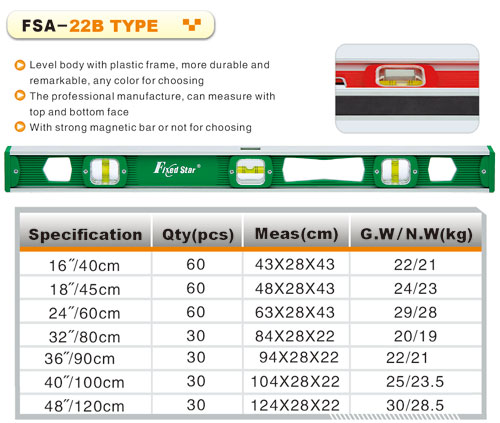
Task: Click the 25/23.5 weight cell
Action: 416,382
